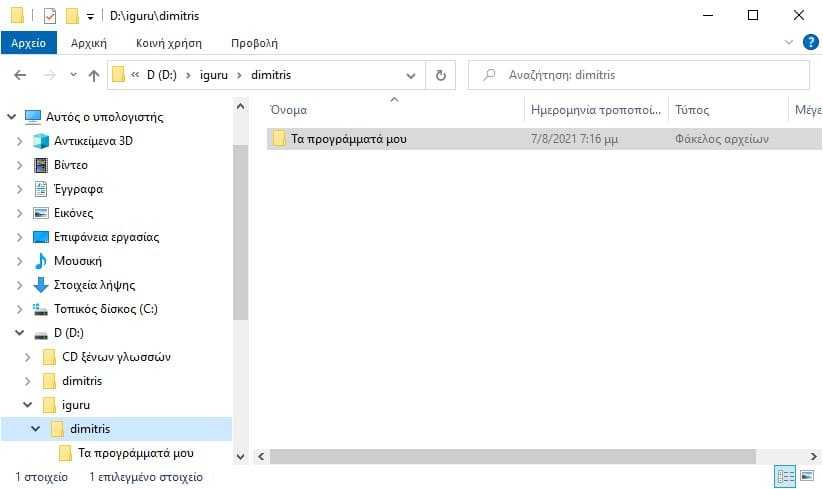The image size is (823, 489).
Task: Open the Προβολή ribbon tab
Action: [255, 43]
